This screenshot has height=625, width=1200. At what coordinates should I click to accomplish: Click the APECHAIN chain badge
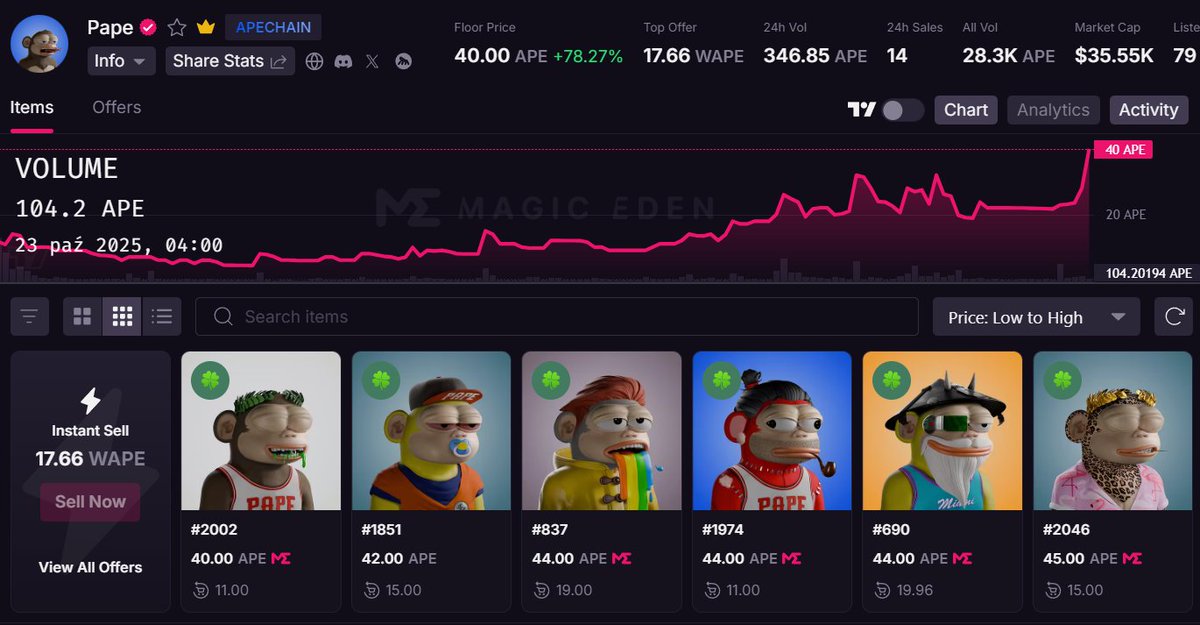point(273,27)
